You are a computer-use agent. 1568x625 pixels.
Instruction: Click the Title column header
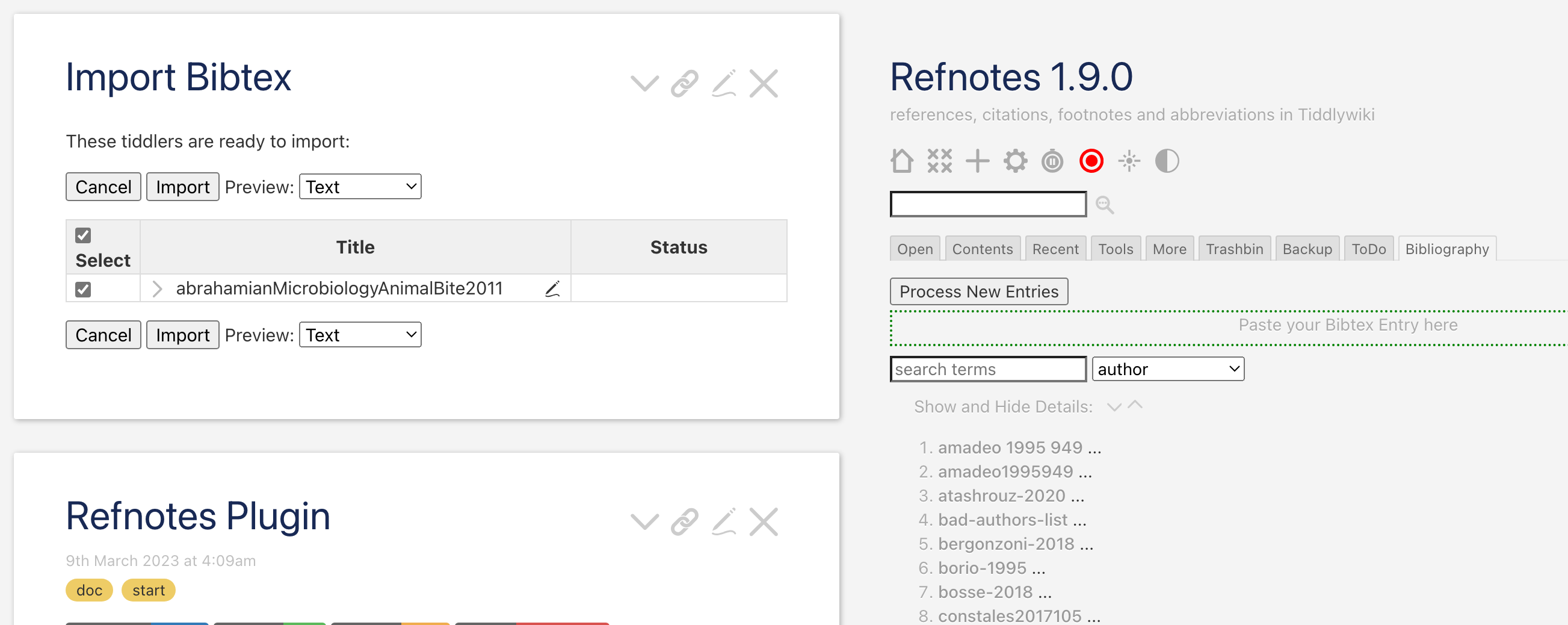tap(356, 247)
